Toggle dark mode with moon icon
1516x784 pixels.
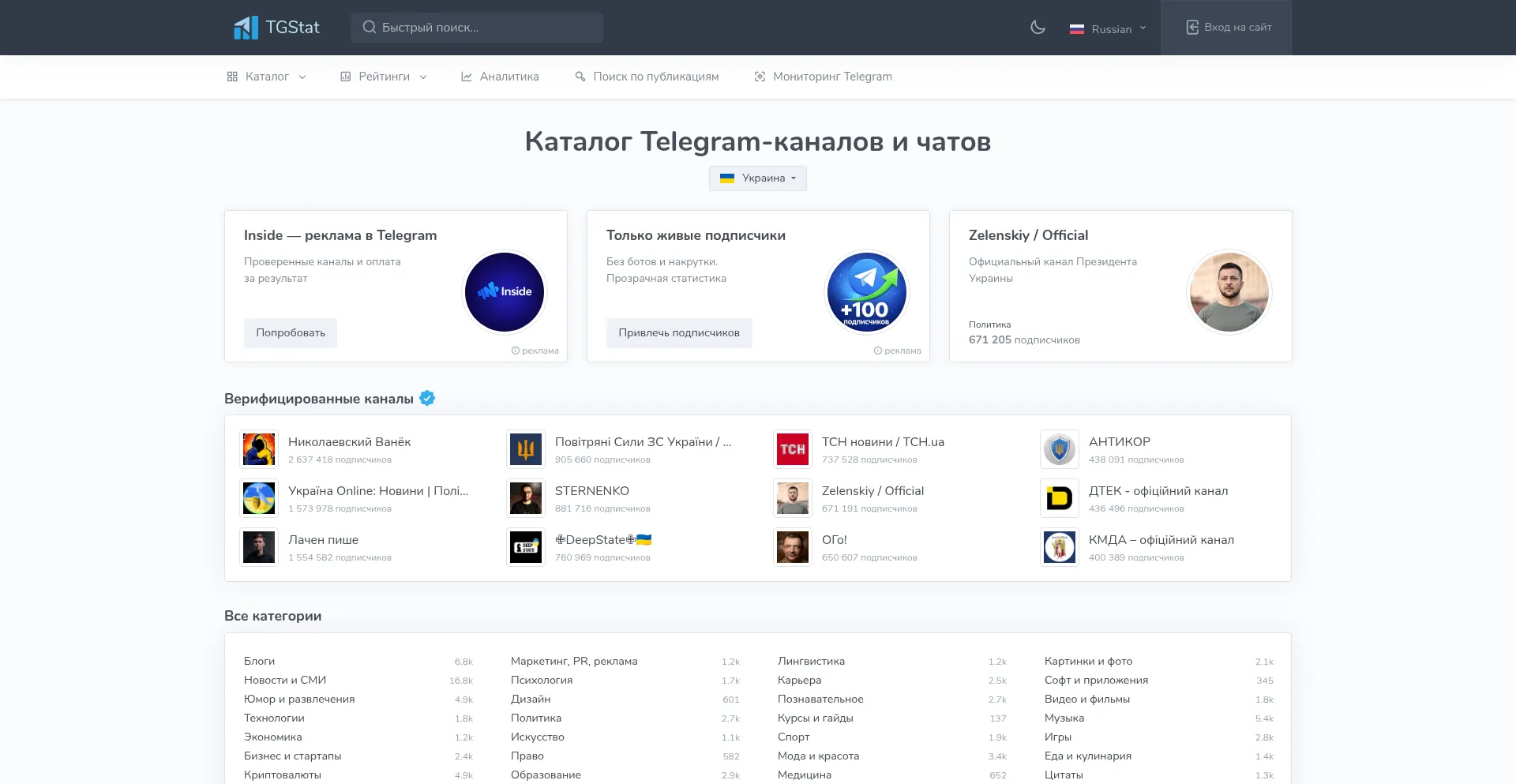click(1038, 28)
